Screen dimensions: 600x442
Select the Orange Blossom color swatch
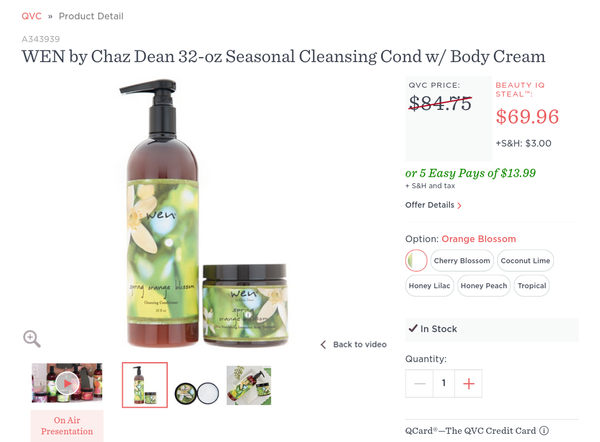[x=416, y=261]
